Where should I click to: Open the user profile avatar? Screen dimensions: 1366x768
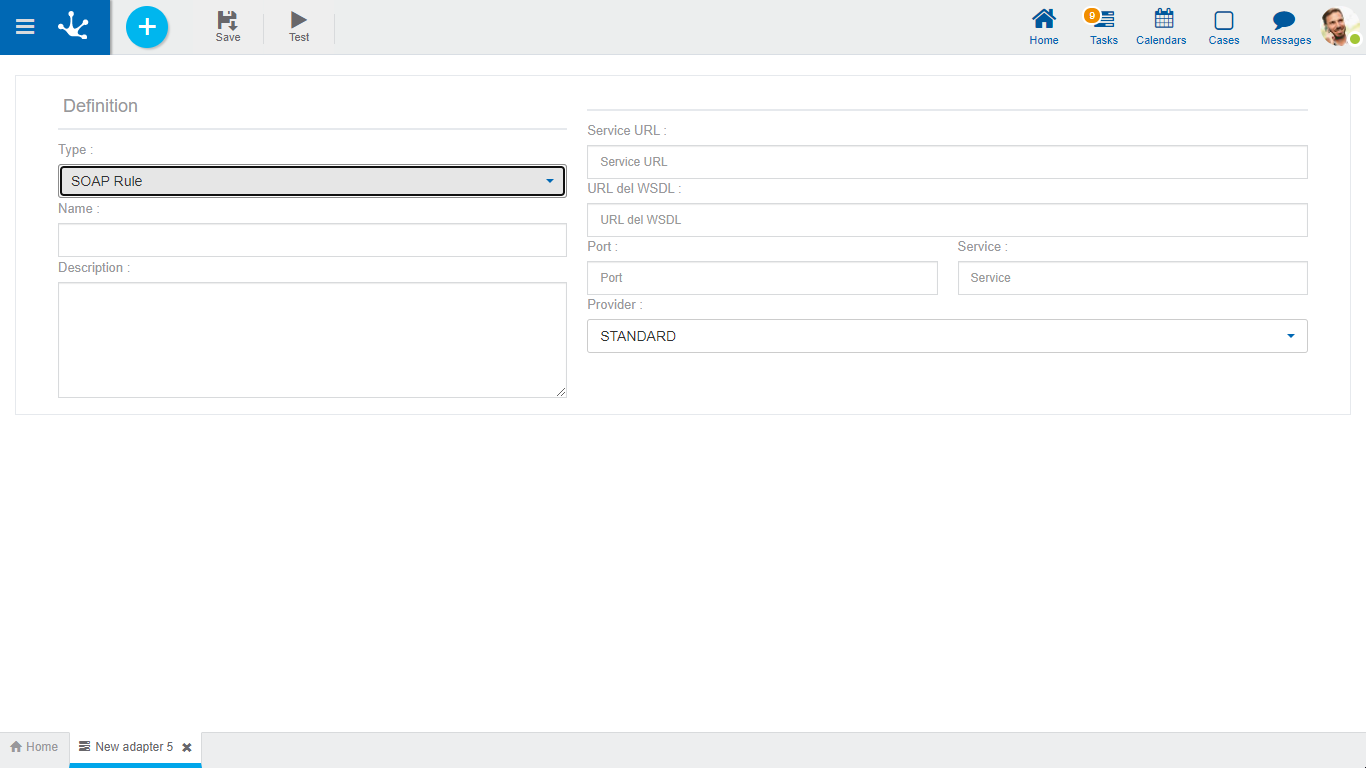(1339, 27)
